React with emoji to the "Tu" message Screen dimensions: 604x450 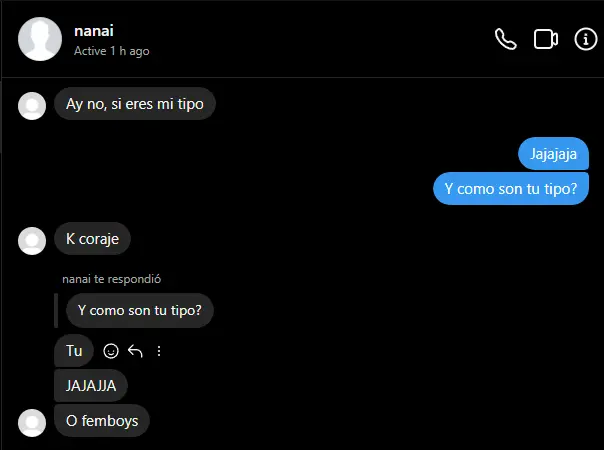point(111,351)
